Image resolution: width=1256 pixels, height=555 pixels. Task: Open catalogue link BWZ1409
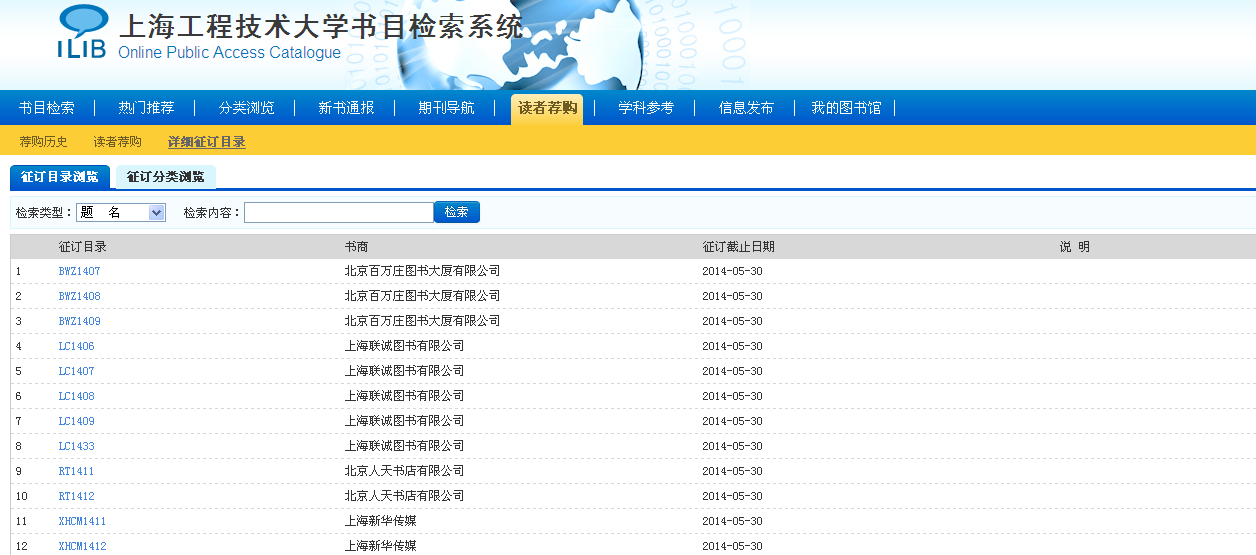79,321
